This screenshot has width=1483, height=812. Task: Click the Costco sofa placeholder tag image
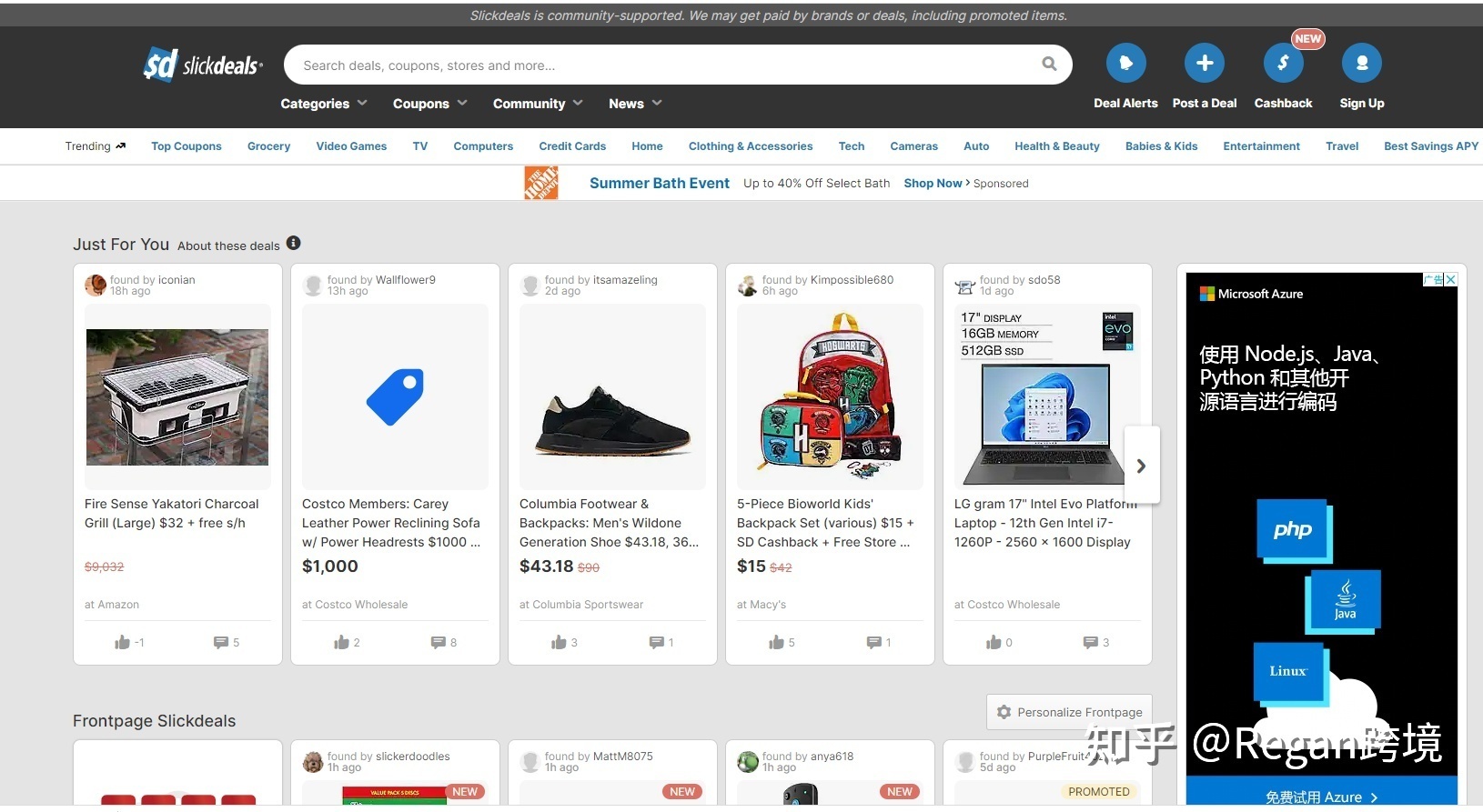tap(395, 397)
